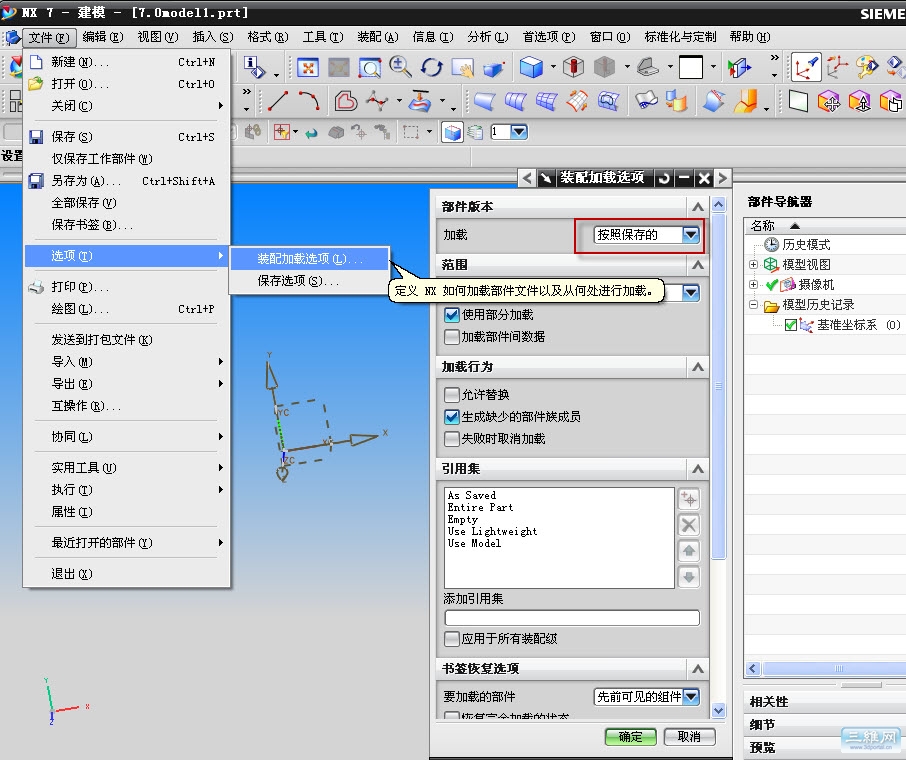Click the blue Through curve mesh surface icon
Viewport: 906px width, 760px height.
pyautogui.click(x=546, y=101)
